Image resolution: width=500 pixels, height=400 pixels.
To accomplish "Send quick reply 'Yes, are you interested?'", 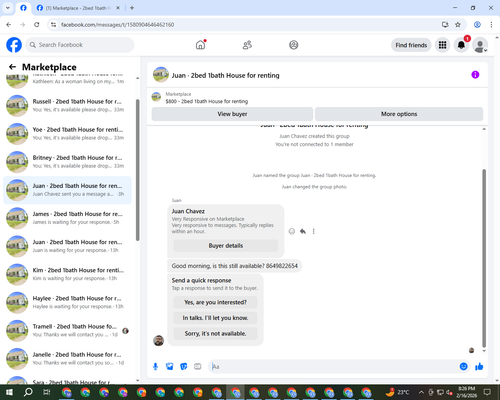I will (x=215, y=302).
